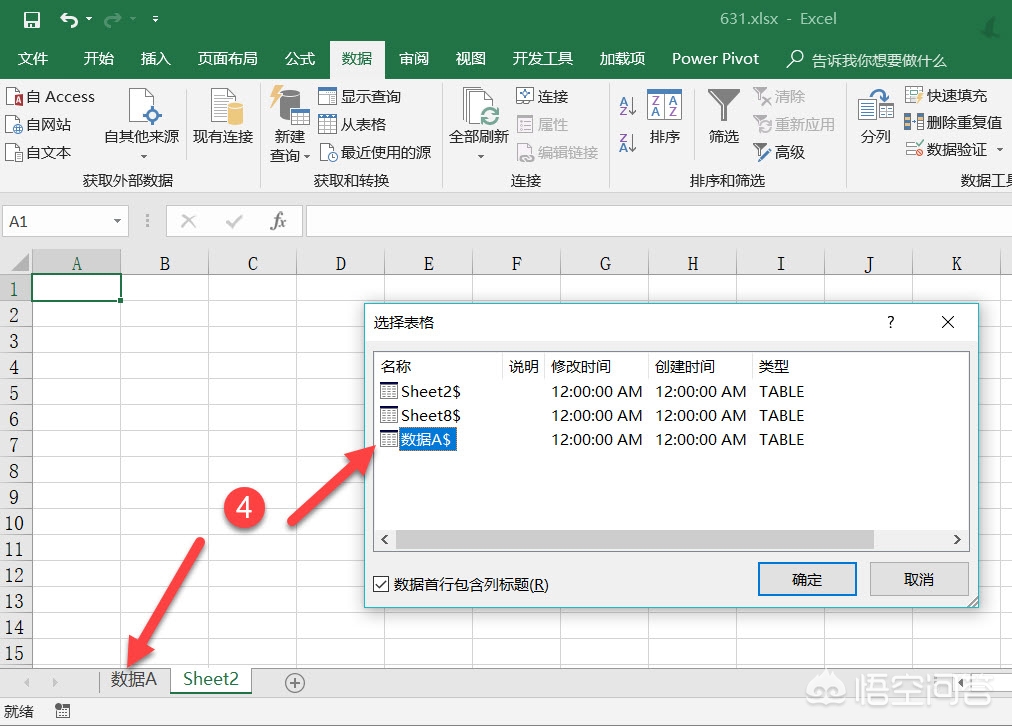Click left arrow of dialog scrollbar
Screen dimensions: 1012x726
click(385, 539)
